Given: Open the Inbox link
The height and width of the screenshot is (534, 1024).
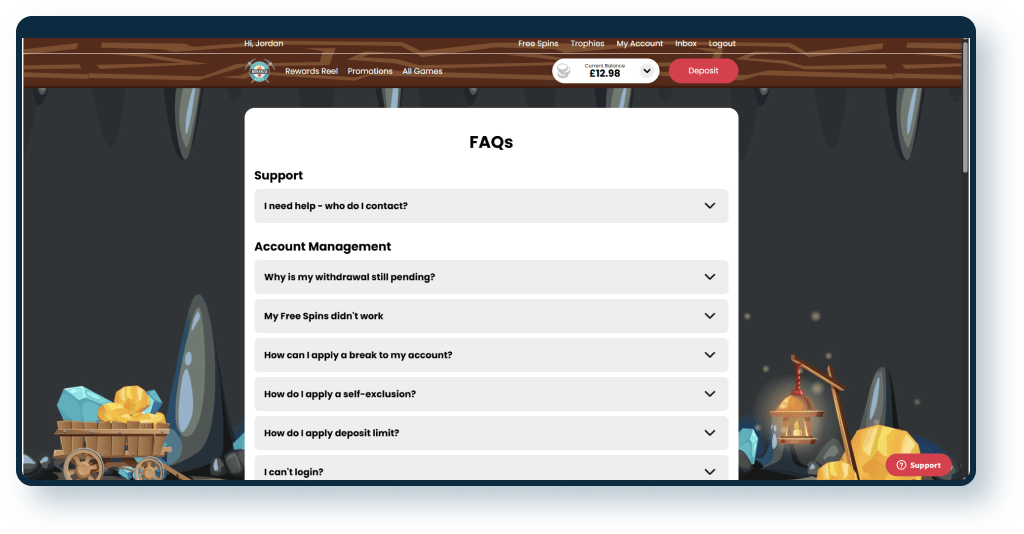Looking at the screenshot, I should (x=685, y=44).
